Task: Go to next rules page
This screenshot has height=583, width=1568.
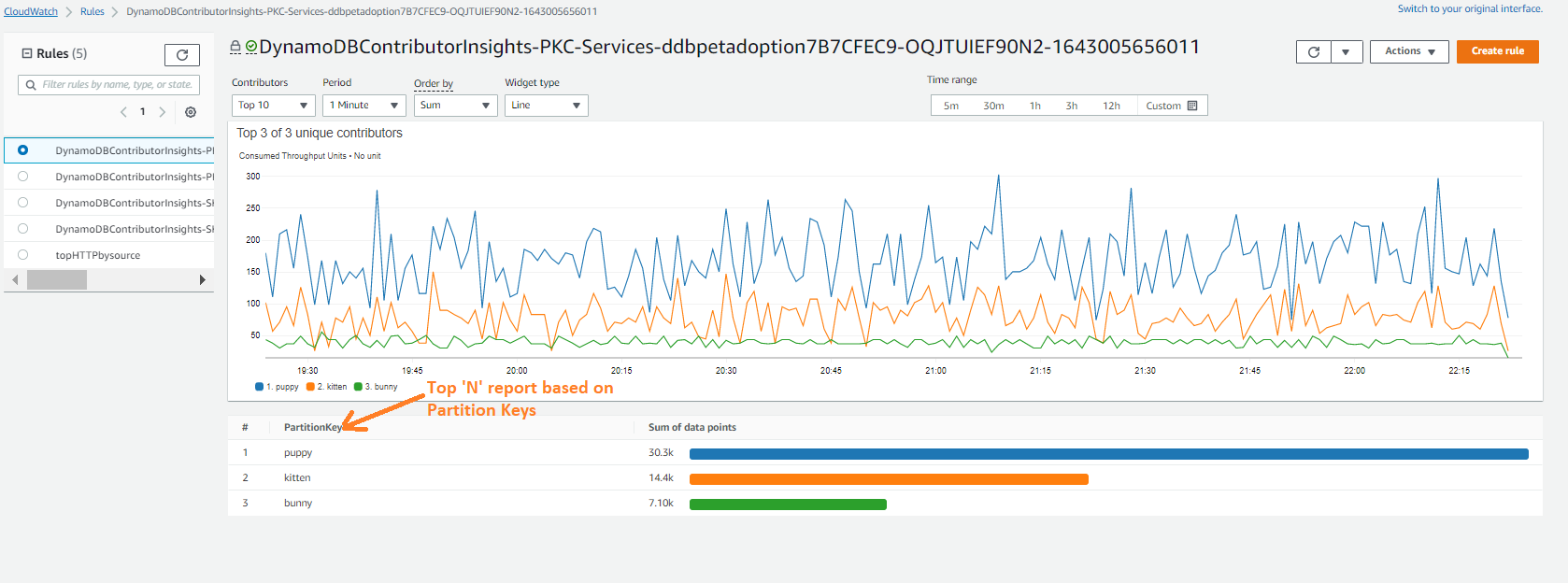Action: (163, 112)
